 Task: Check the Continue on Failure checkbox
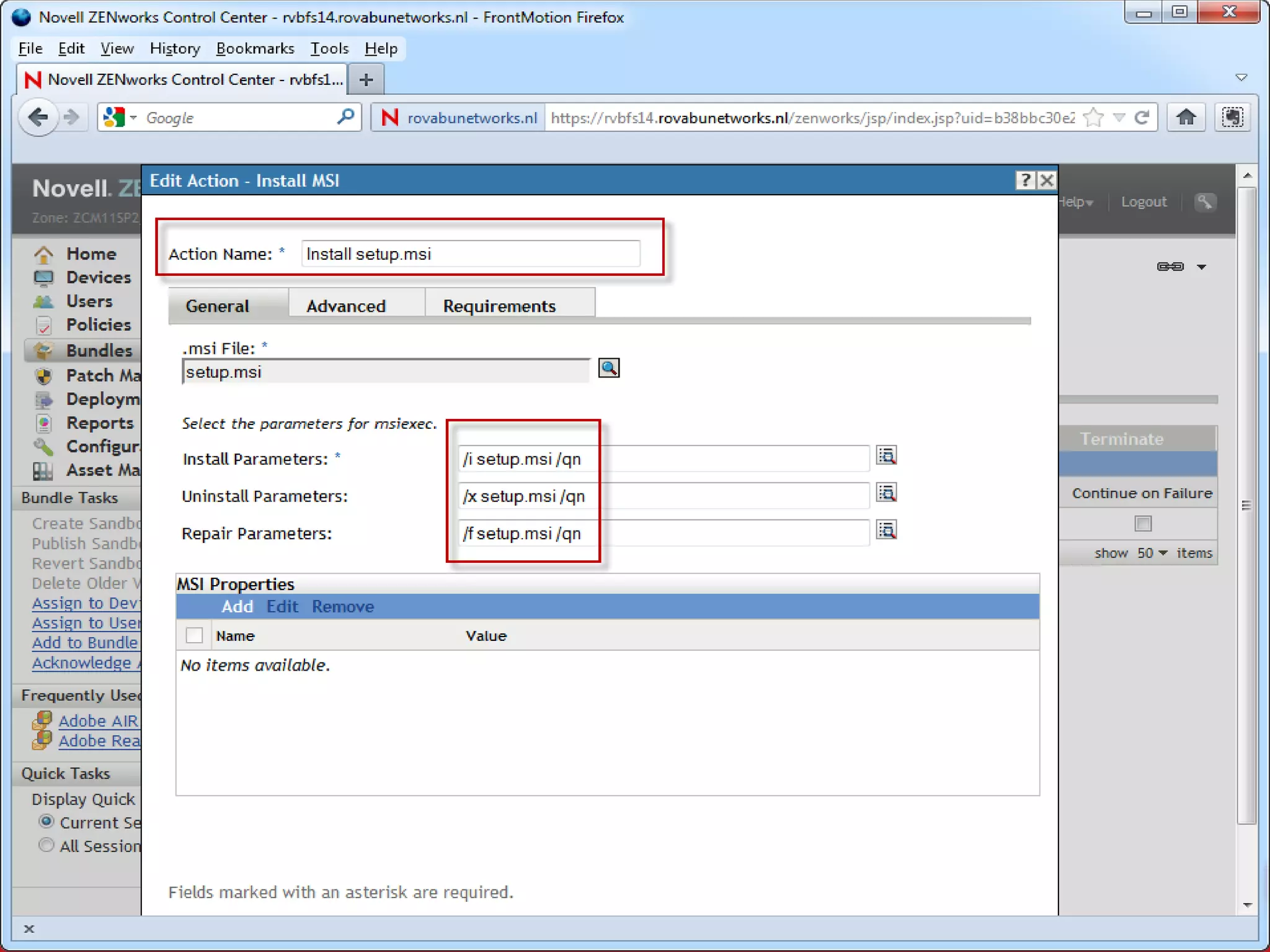1143,524
